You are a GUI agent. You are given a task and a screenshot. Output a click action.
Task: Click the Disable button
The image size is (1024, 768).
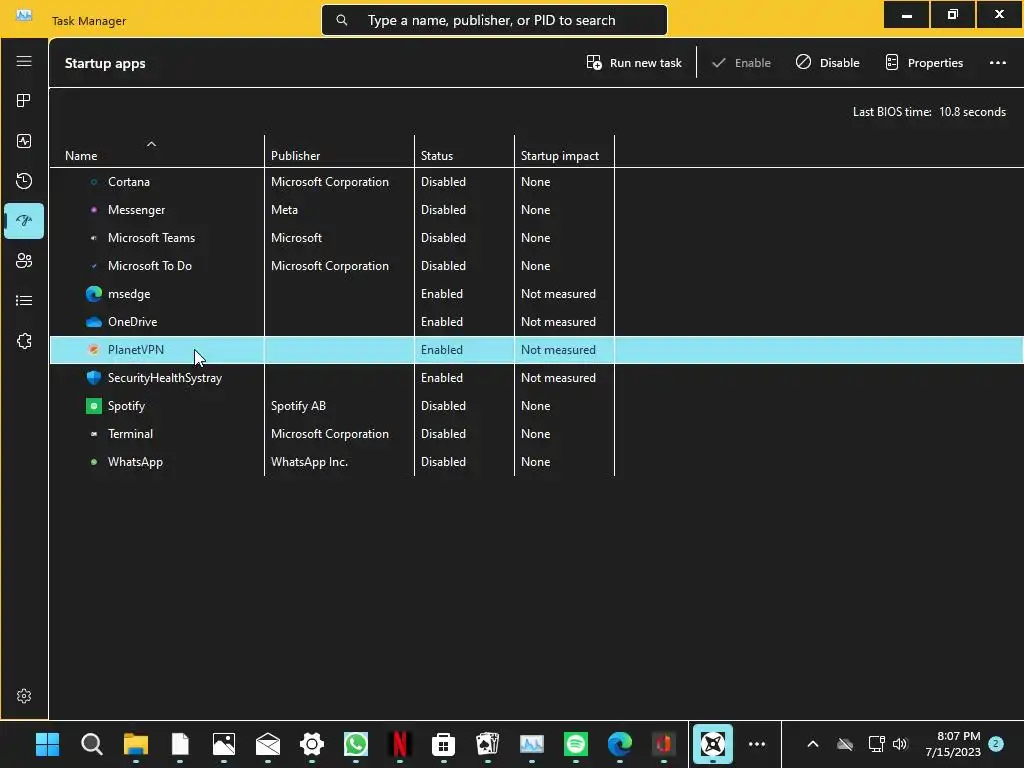(827, 63)
